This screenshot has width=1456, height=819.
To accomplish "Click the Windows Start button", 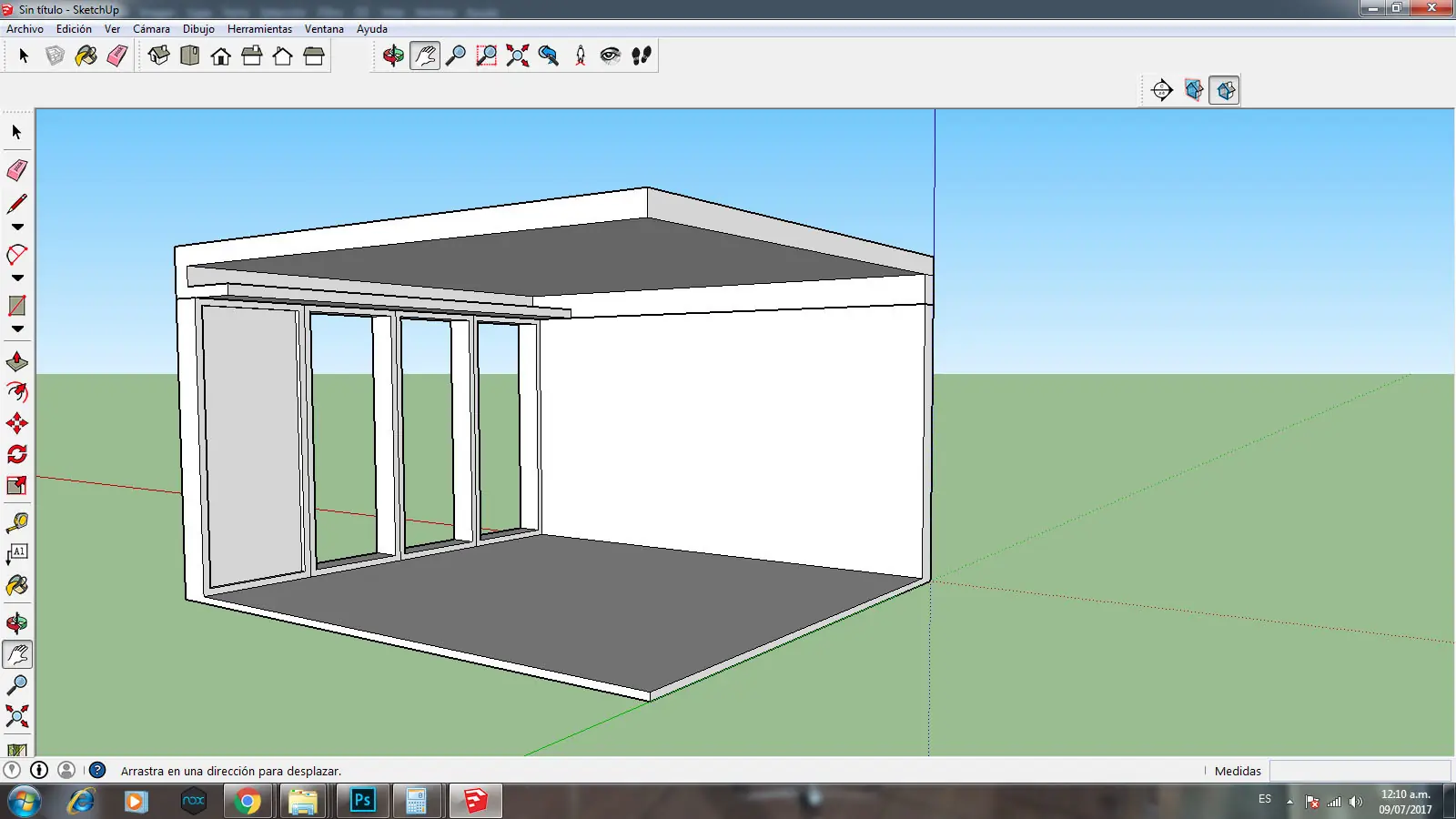I will click(24, 802).
